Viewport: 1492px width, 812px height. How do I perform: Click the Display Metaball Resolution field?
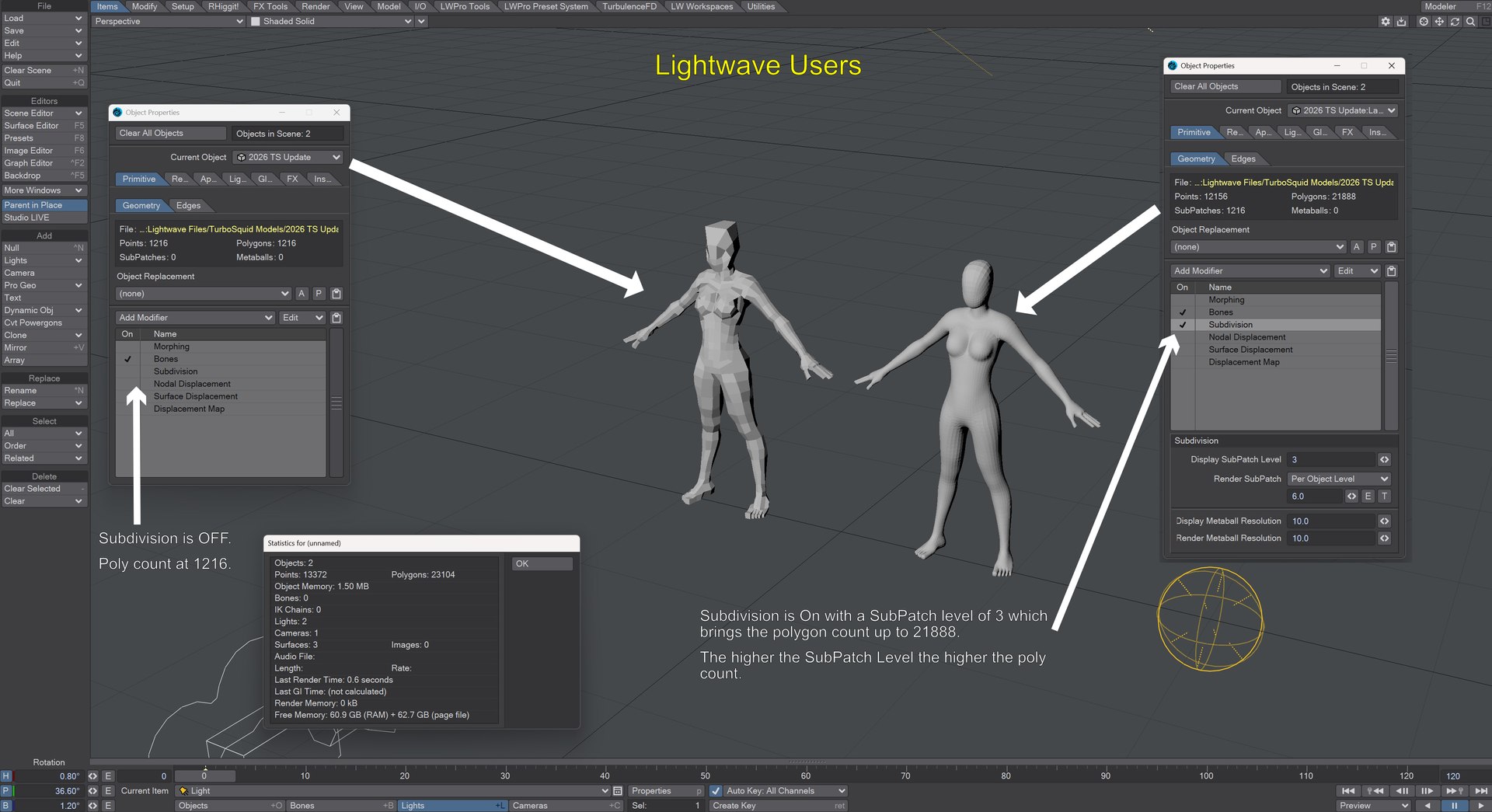[x=1331, y=521]
